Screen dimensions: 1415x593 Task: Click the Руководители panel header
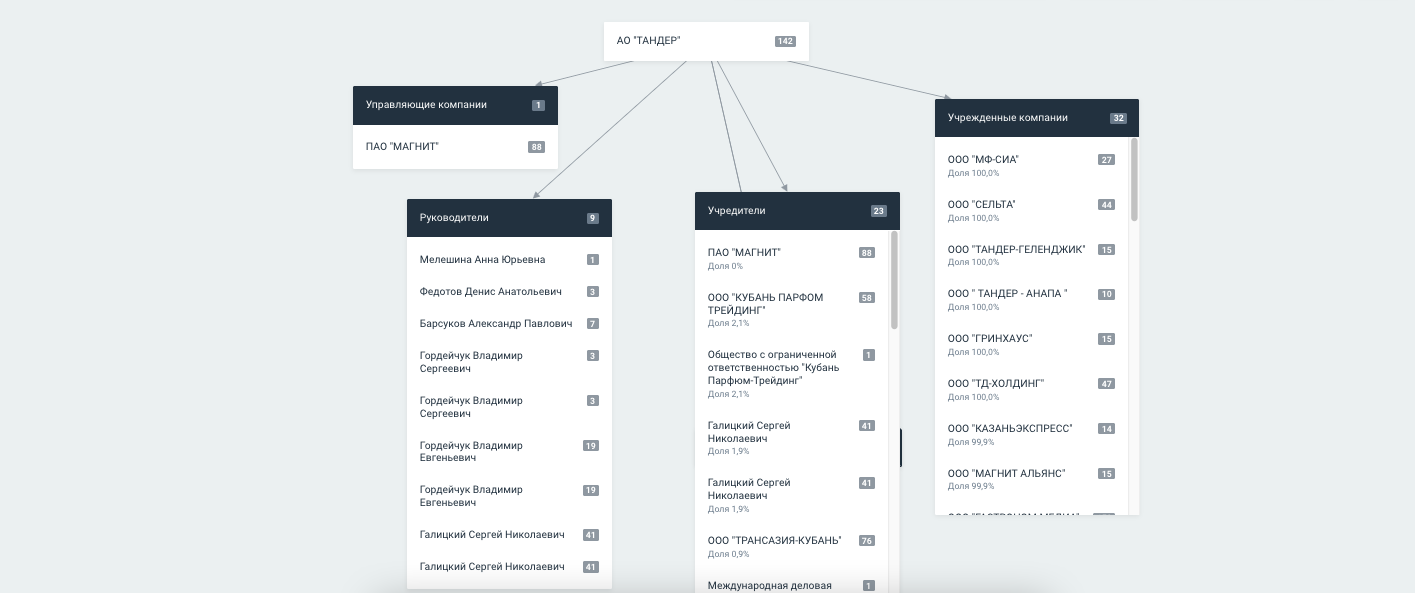pos(509,218)
